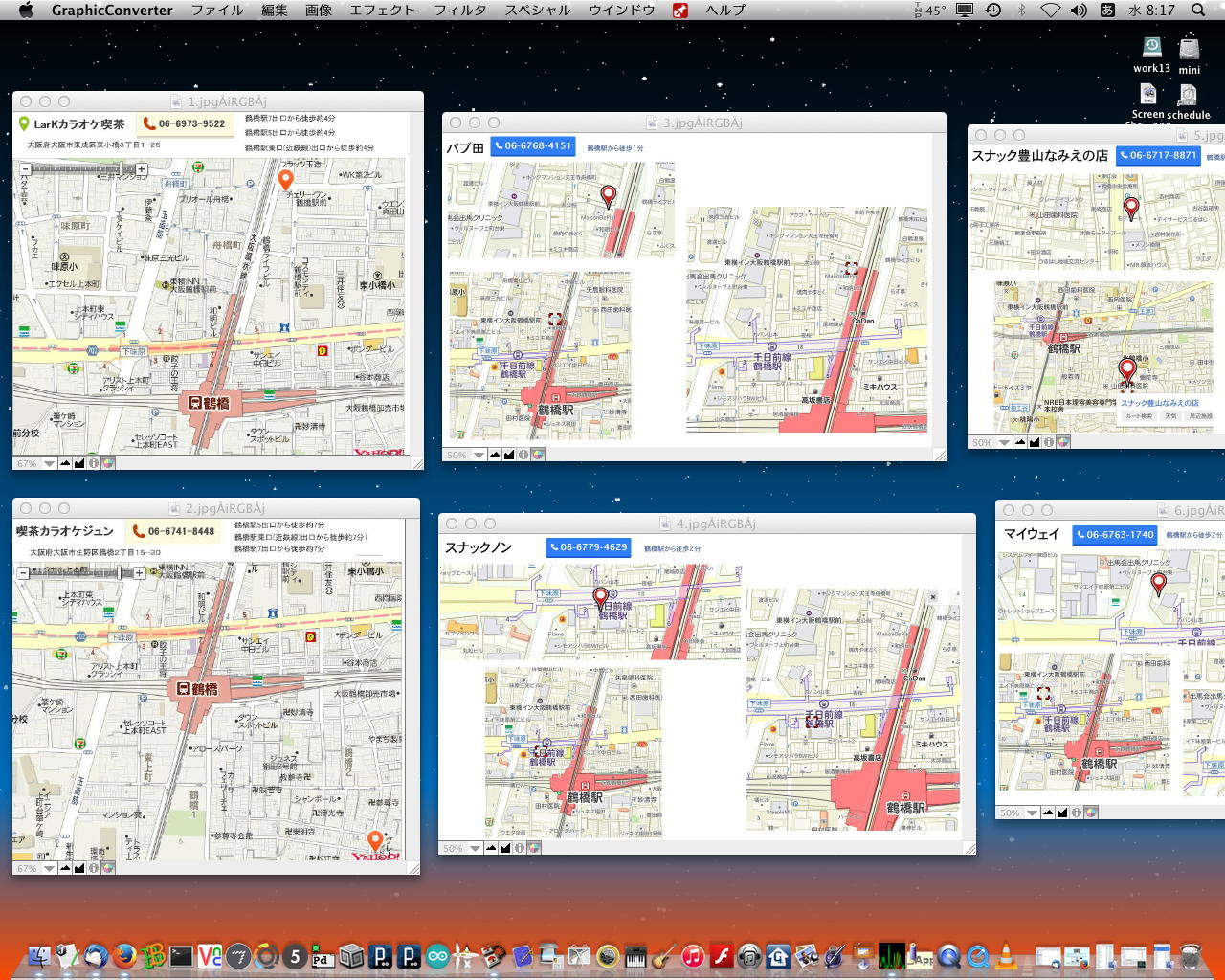1225x980 pixels.
Task: Open the 画像 menu
Action: coord(319,10)
